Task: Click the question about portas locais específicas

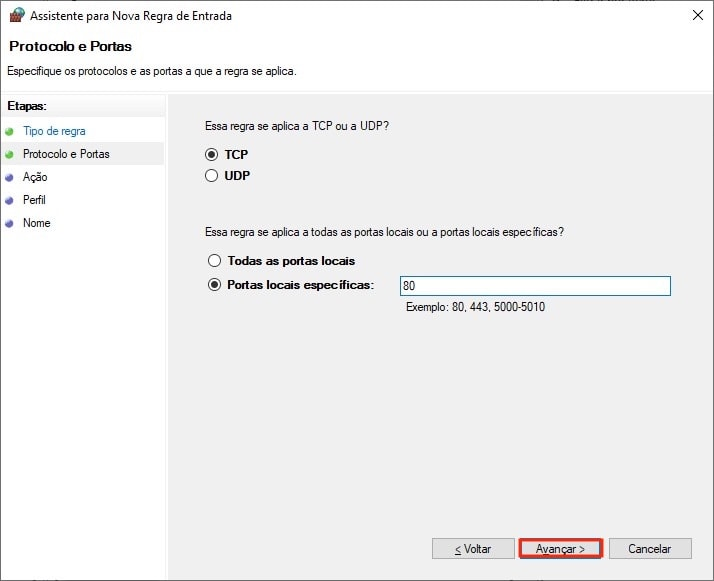Action: (x=384, y=232)
